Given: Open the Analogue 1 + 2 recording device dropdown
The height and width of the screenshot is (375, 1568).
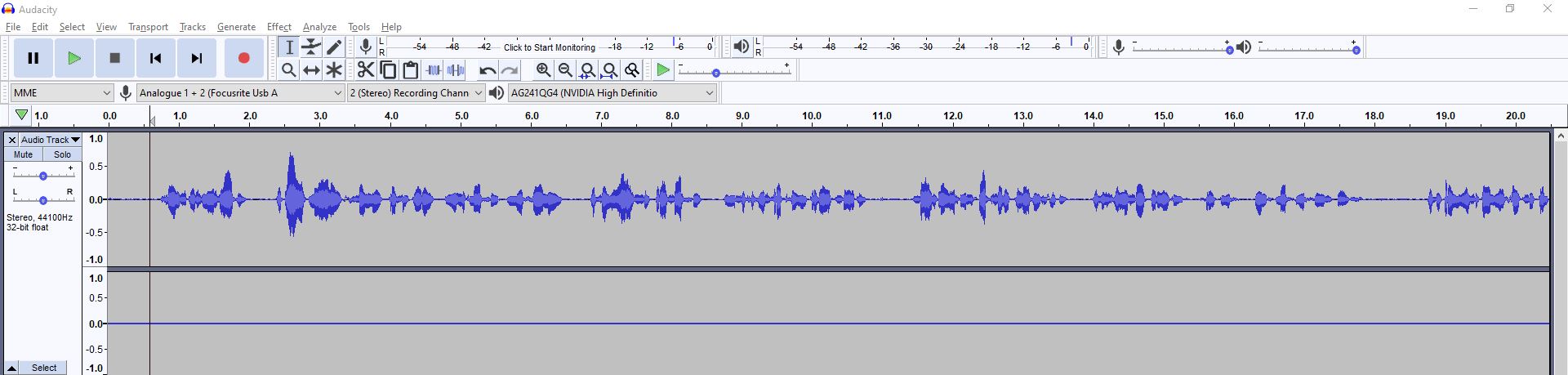Looking at the screenshot, I should coord(240,93).
